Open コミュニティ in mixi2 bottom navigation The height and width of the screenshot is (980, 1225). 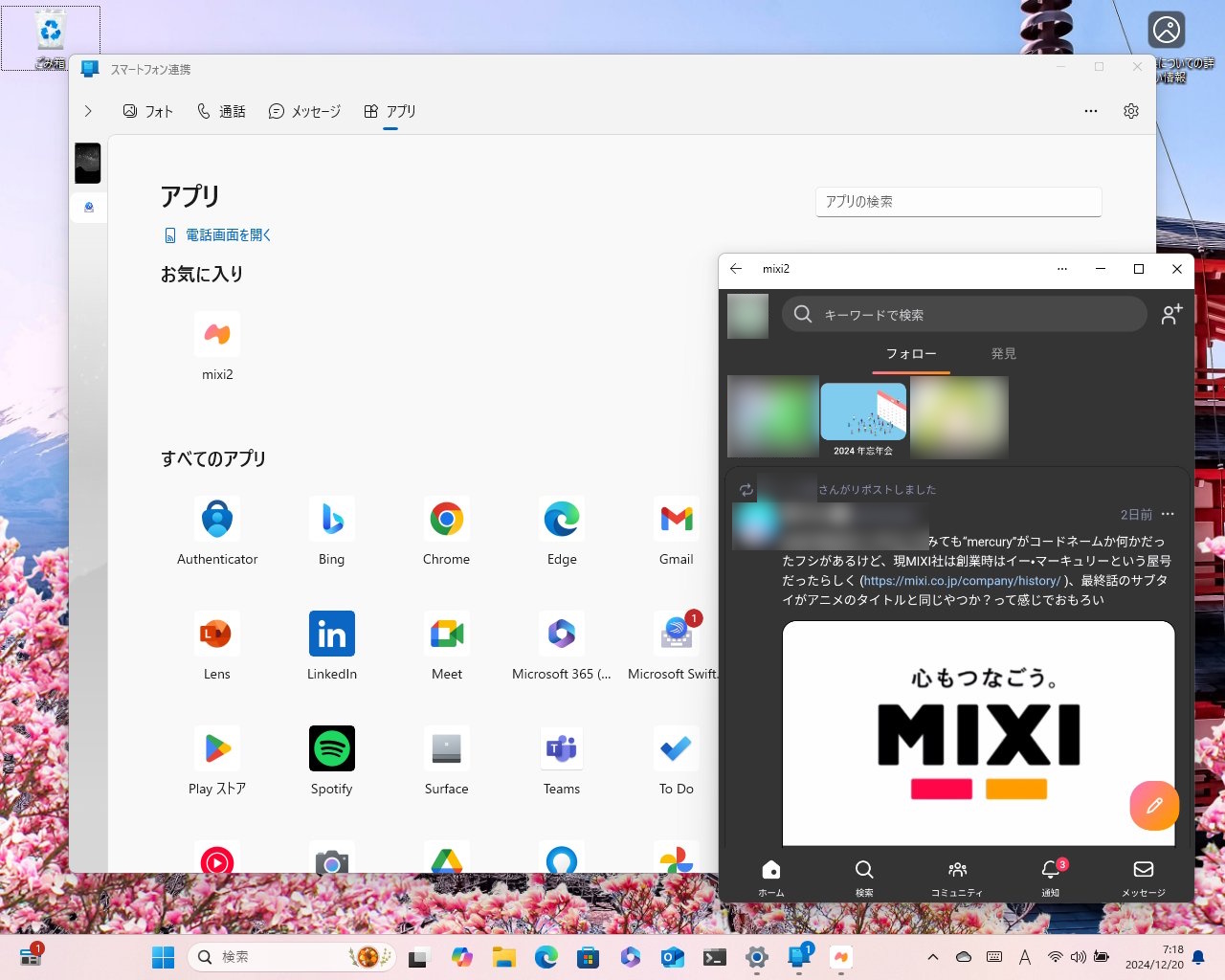pyautogui.click(x=956, y=876)
